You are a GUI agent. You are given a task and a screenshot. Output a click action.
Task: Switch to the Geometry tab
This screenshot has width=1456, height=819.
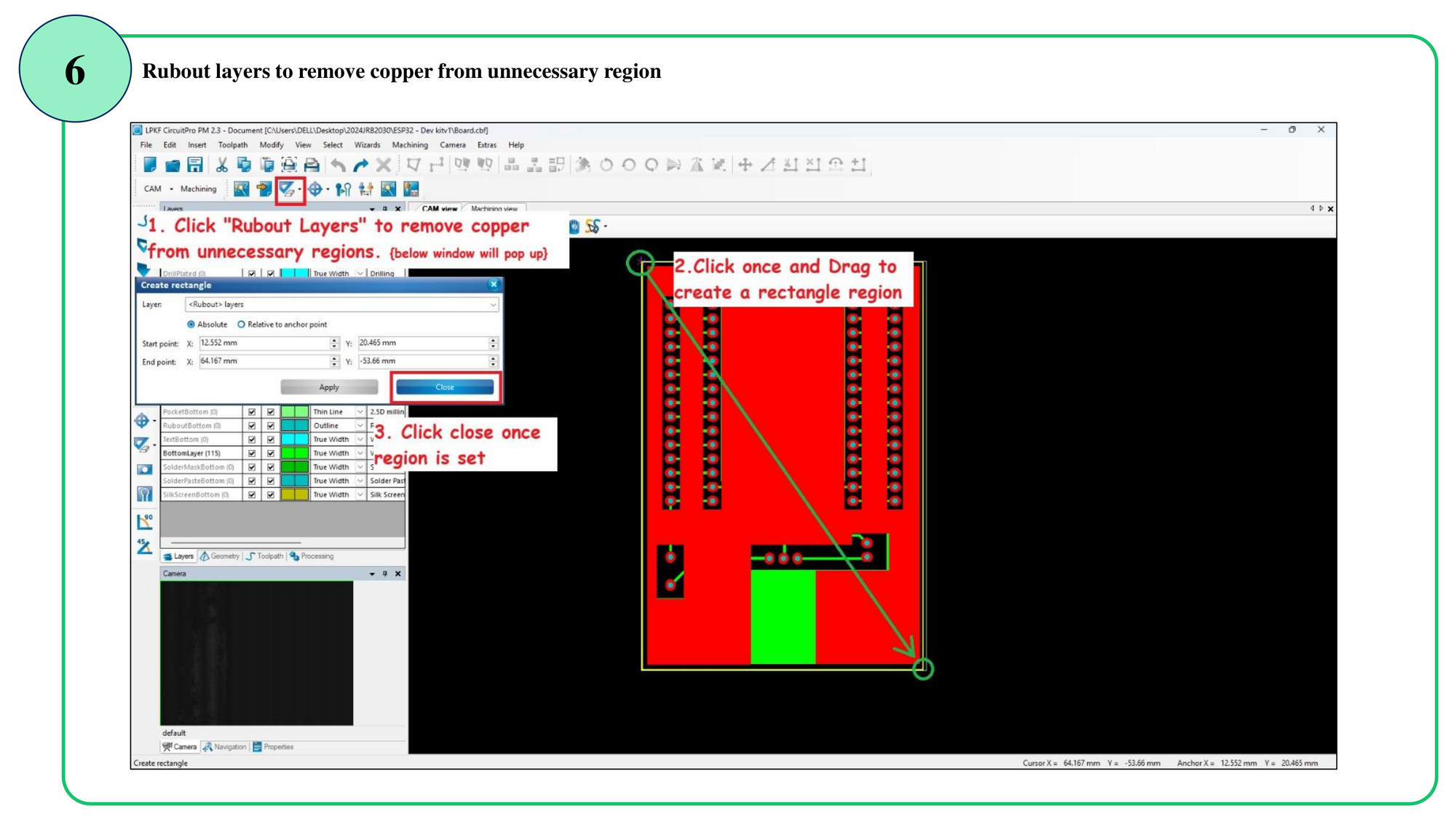tap(220, 556)
